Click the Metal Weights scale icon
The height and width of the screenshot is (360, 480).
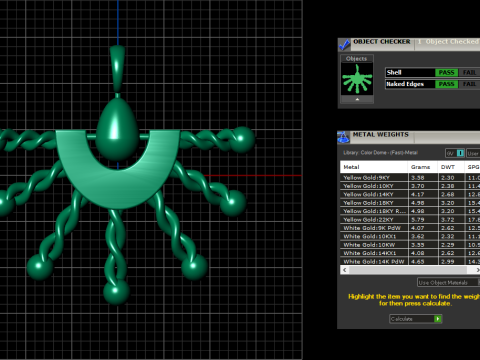[x=344, y=137]
